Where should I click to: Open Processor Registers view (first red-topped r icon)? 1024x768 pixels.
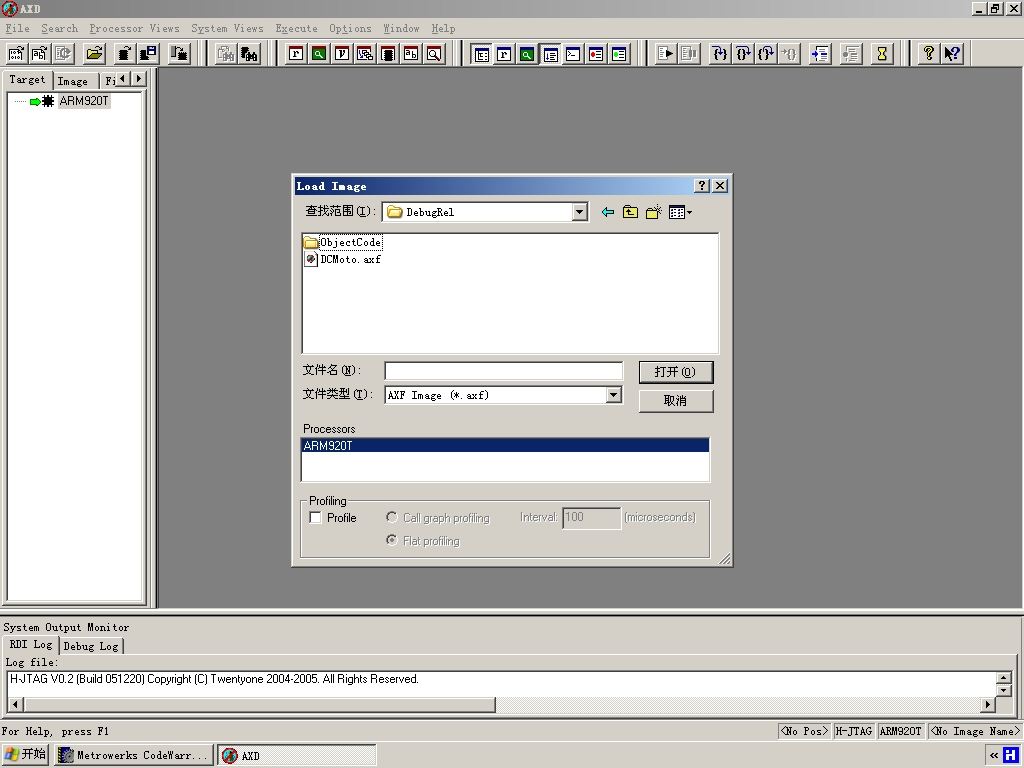296,54
